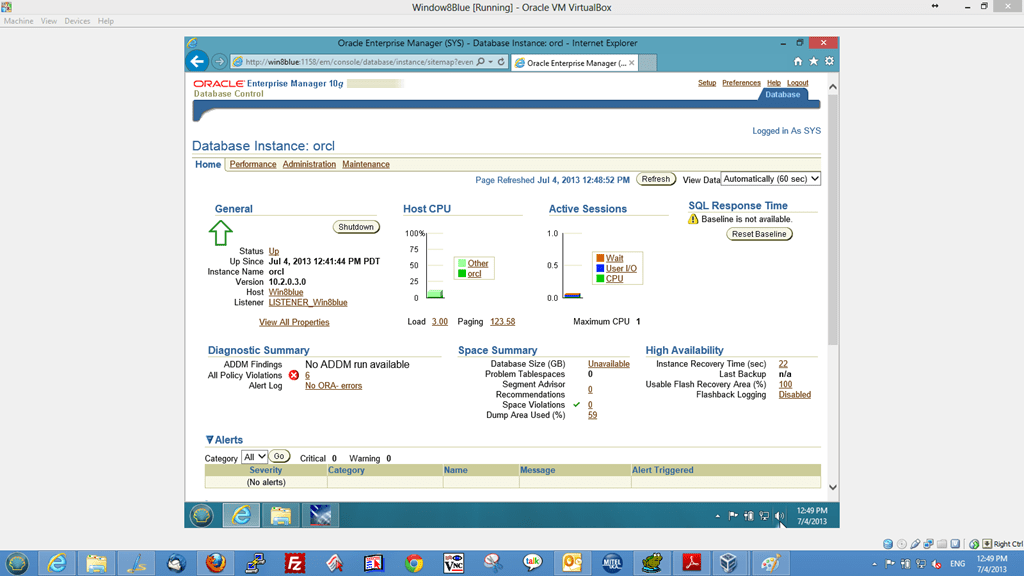Click the User I/O legend entry
This screenshot has height=576, width=1024.
[621, 269]
